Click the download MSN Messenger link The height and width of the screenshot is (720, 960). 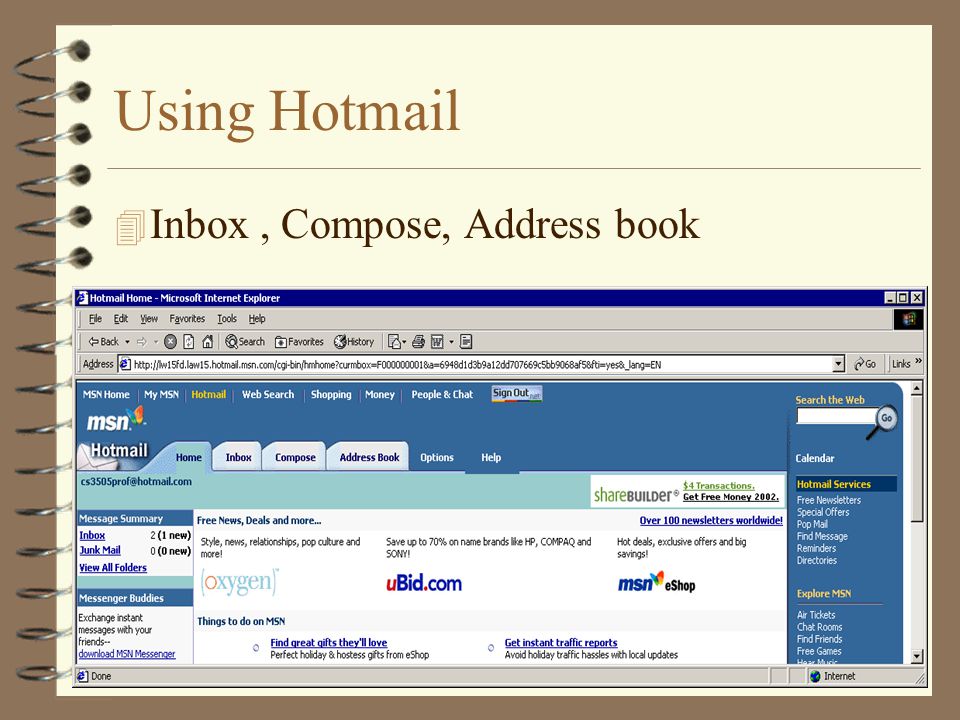127,654
